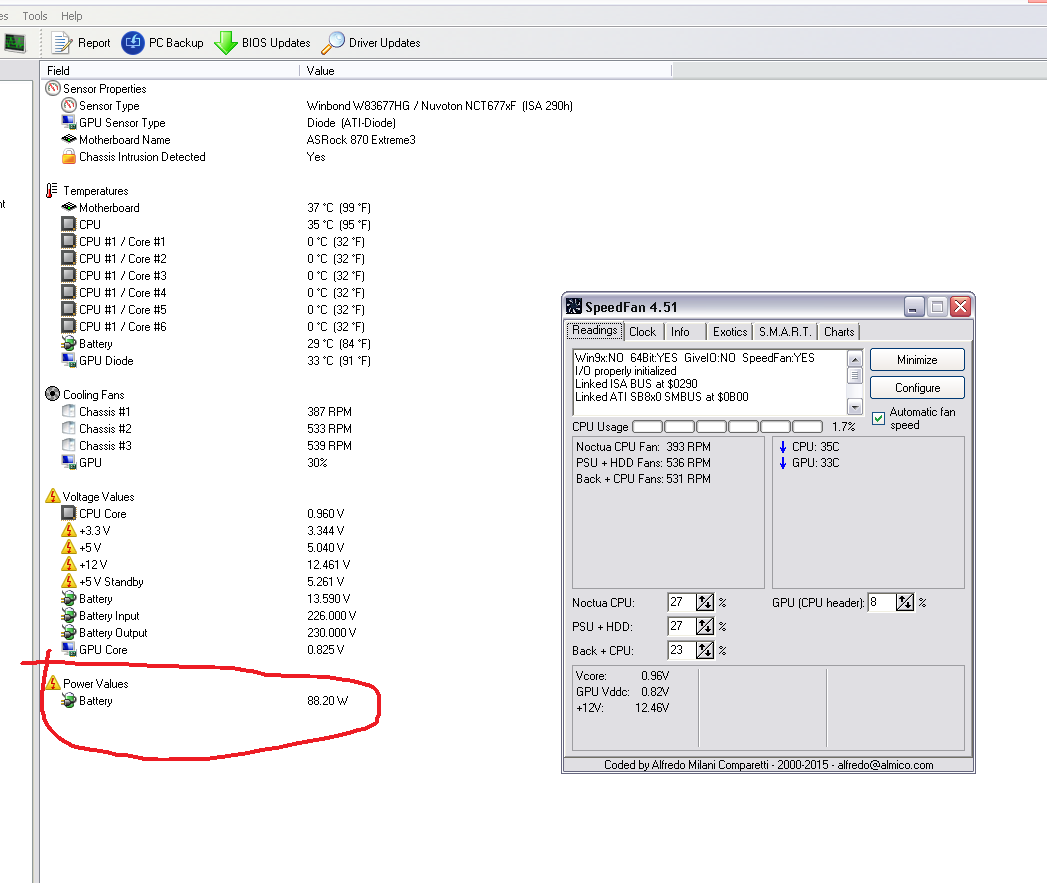Switch to the Clock tab in SpeedFan

tap(642, 332)
